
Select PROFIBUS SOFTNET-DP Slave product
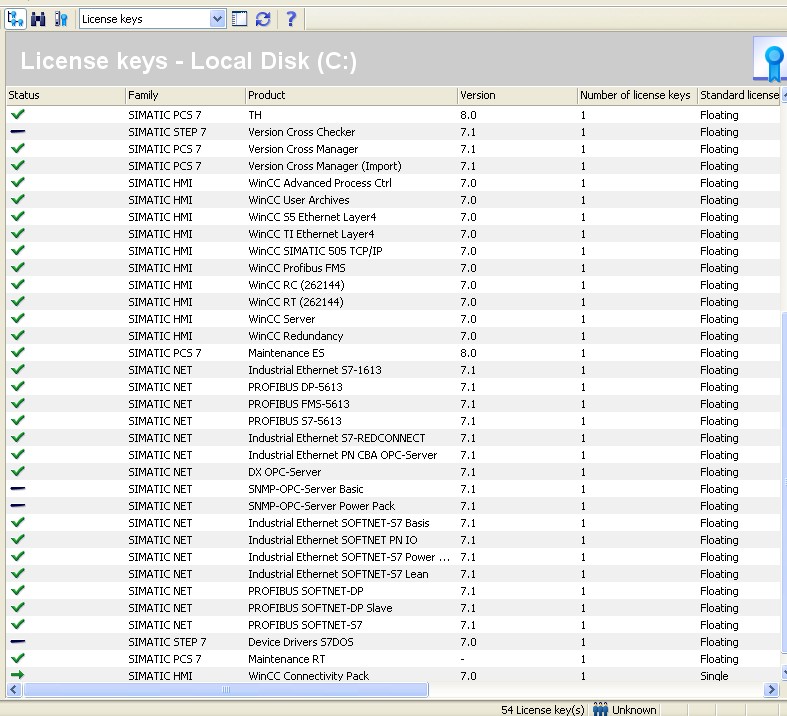click(x=320, y=608)
